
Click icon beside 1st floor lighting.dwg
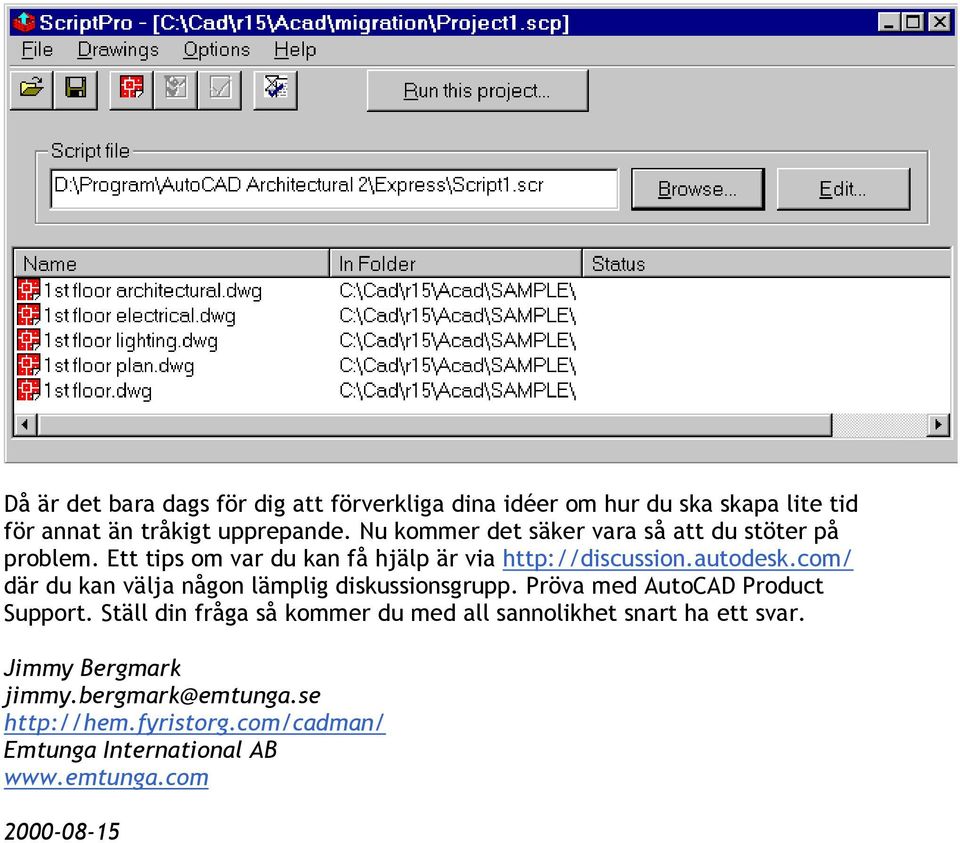coord(28,340)
